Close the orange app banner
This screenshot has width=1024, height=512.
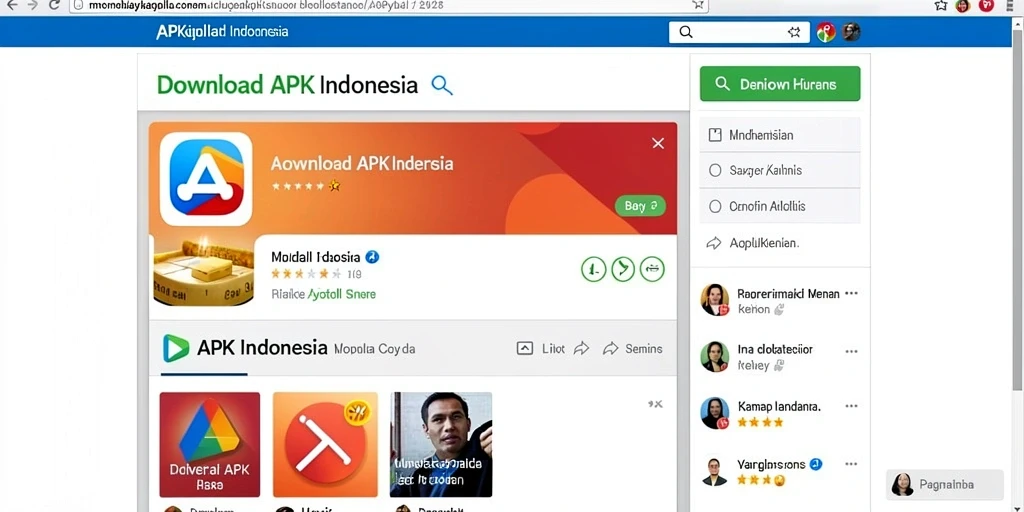[x=658, y=143]
